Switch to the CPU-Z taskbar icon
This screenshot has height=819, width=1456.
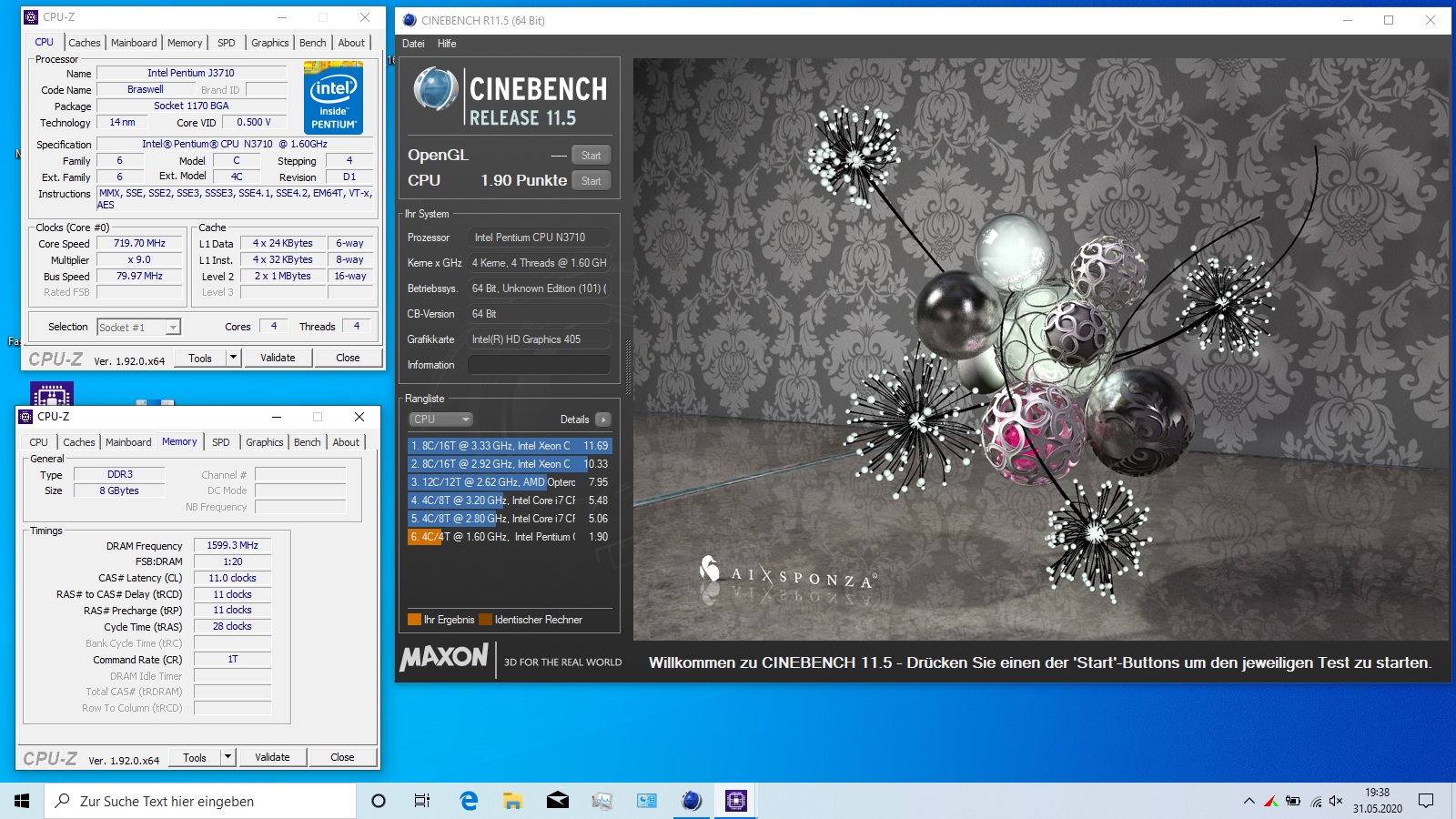click(x=736, y=801)
